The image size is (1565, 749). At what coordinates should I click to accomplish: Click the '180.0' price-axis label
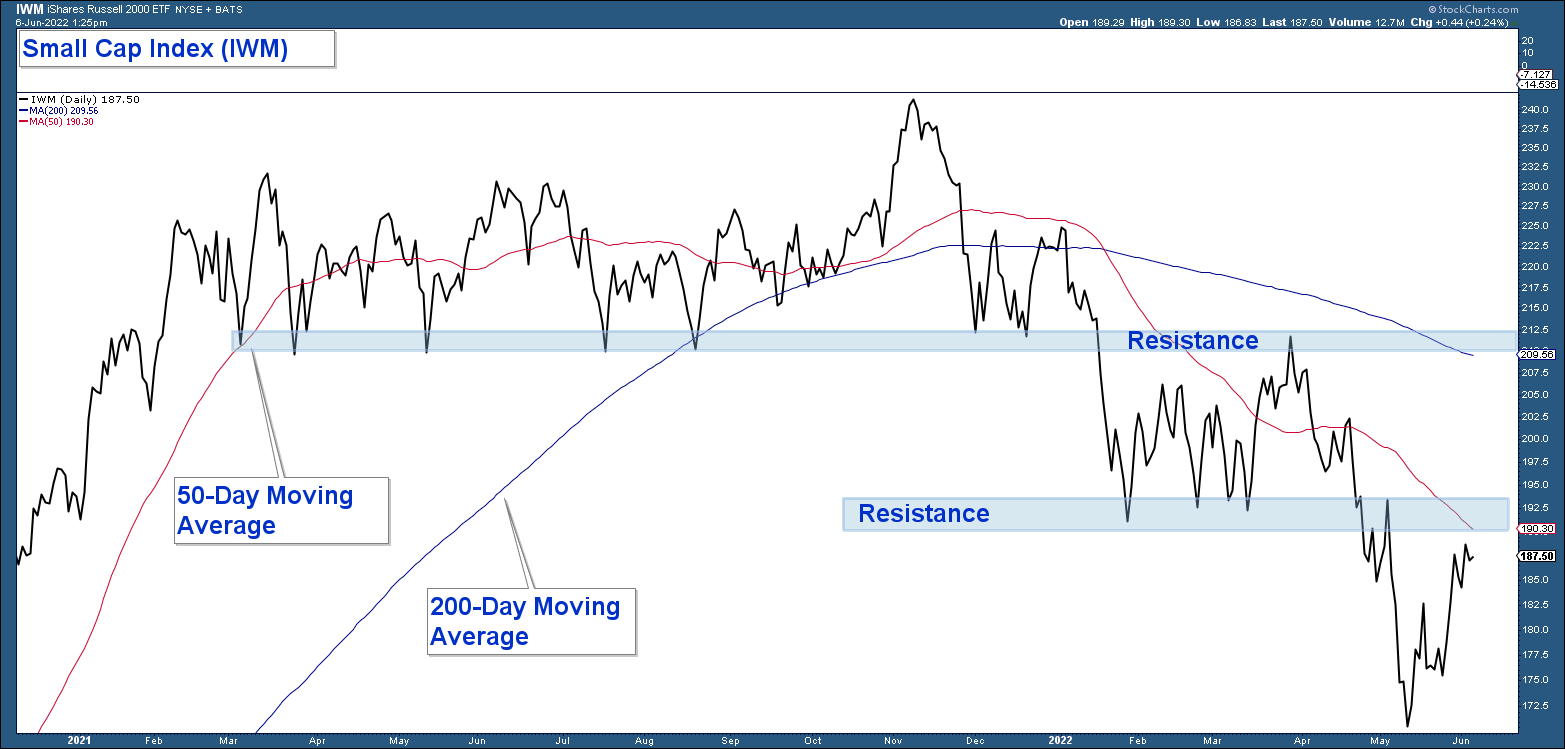[1534, 629]
